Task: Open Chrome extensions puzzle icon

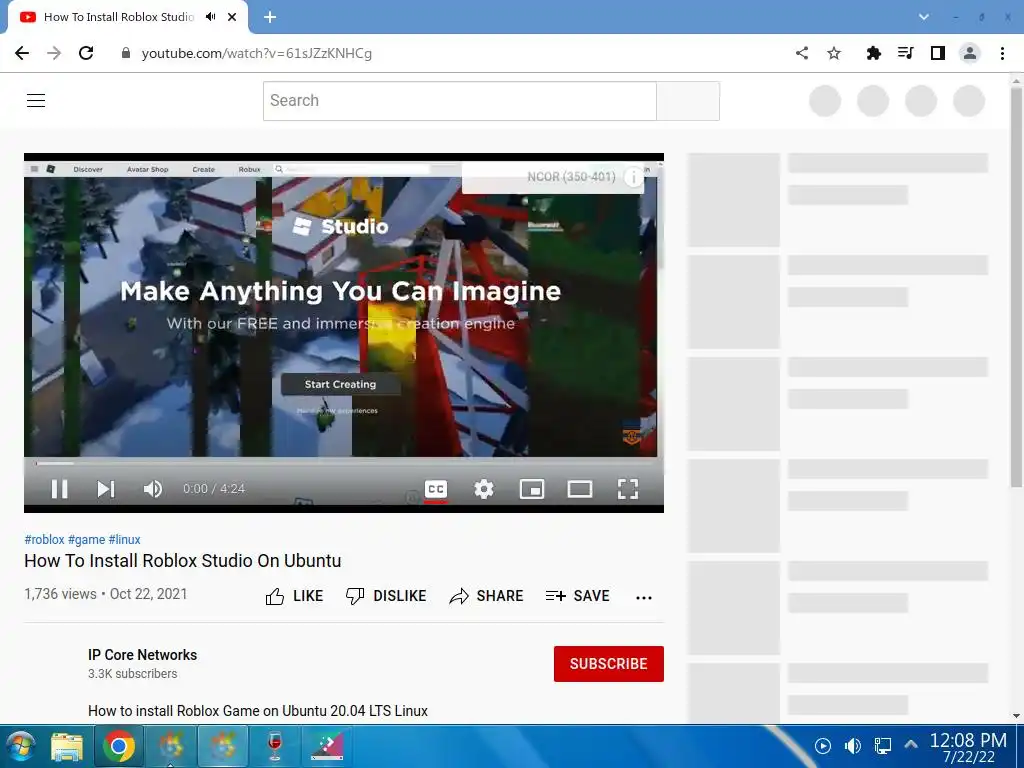Action: (x=873, y=53)
